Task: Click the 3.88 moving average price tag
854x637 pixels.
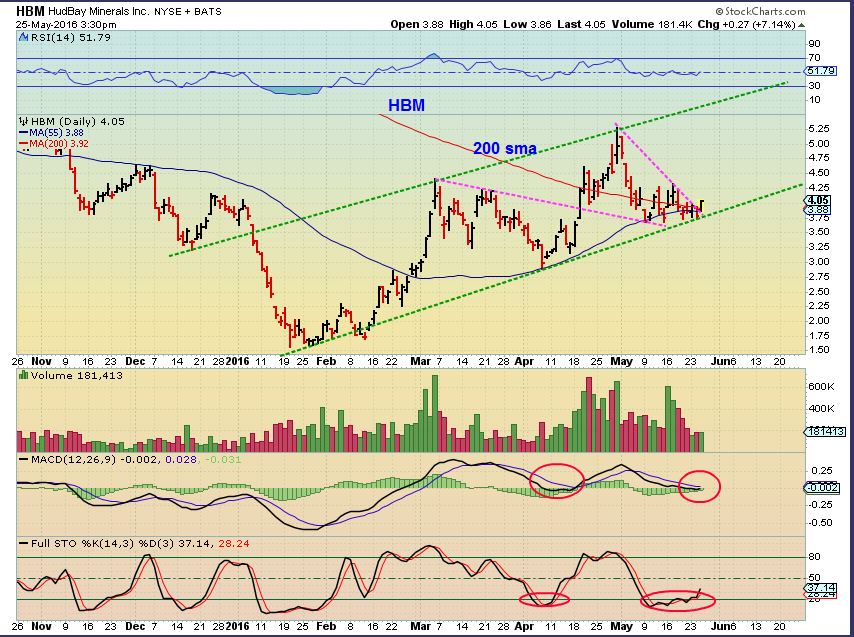Action: (819, 210)
